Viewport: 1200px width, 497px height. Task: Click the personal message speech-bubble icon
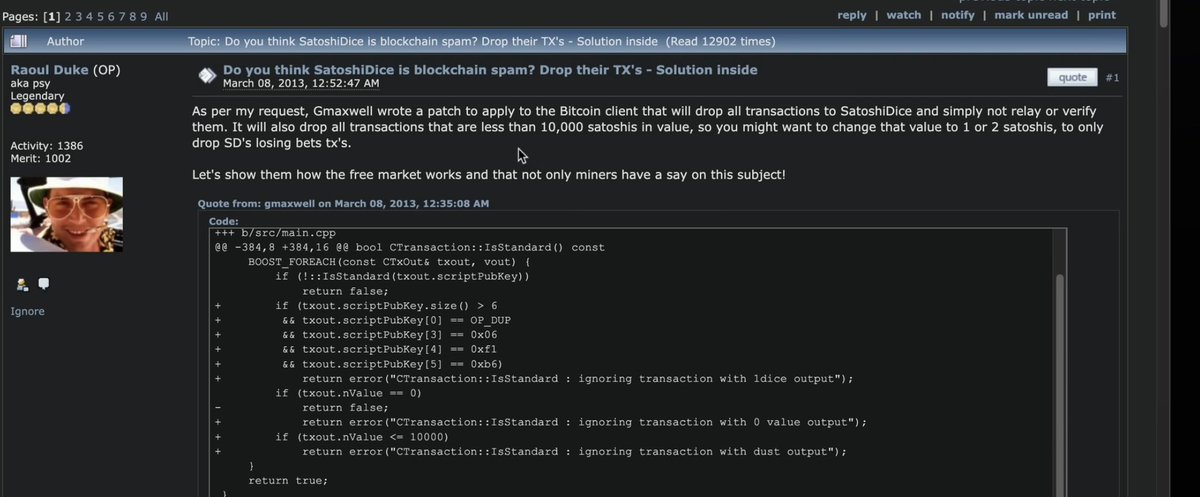tap(43, 285)
